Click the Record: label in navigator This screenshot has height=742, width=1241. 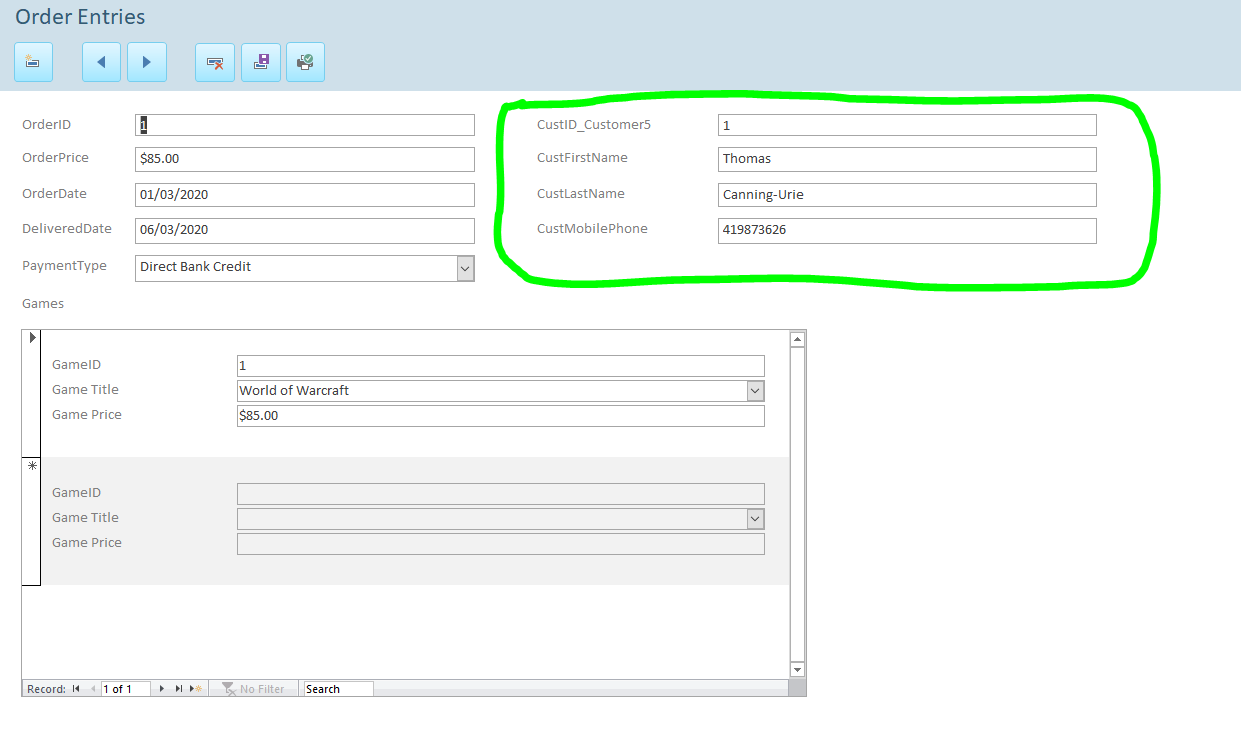46,689
